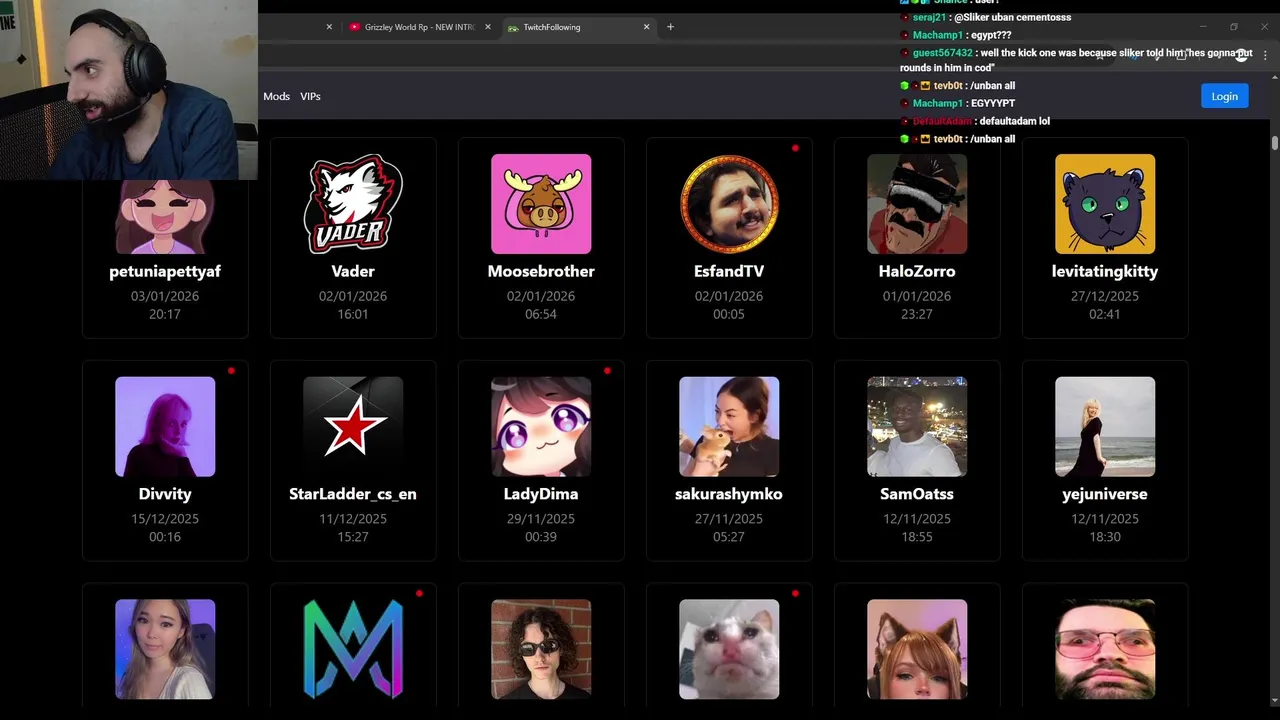Click the 15/12/2025 date under Divvity

(x=165, y=519)
